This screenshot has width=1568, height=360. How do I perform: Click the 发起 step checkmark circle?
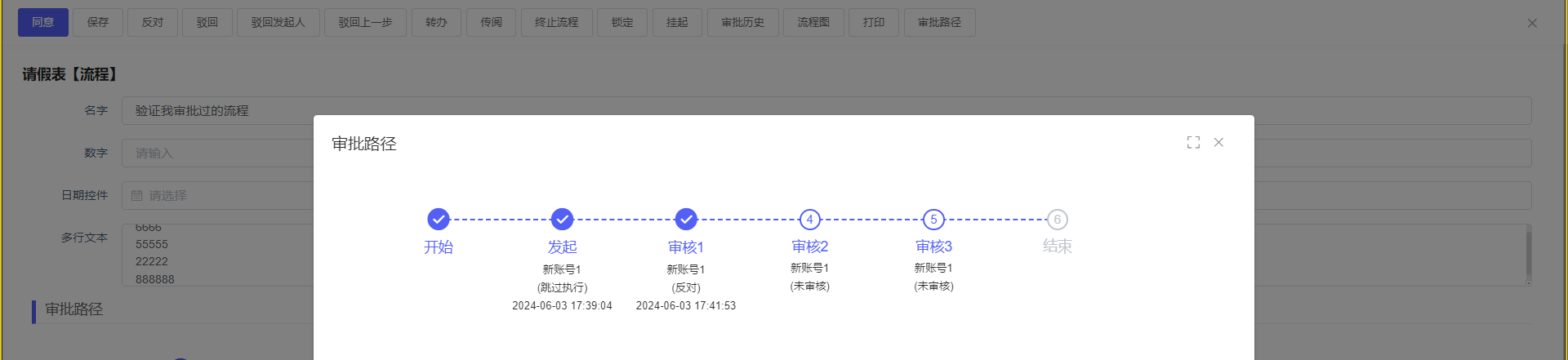[562, 220]
